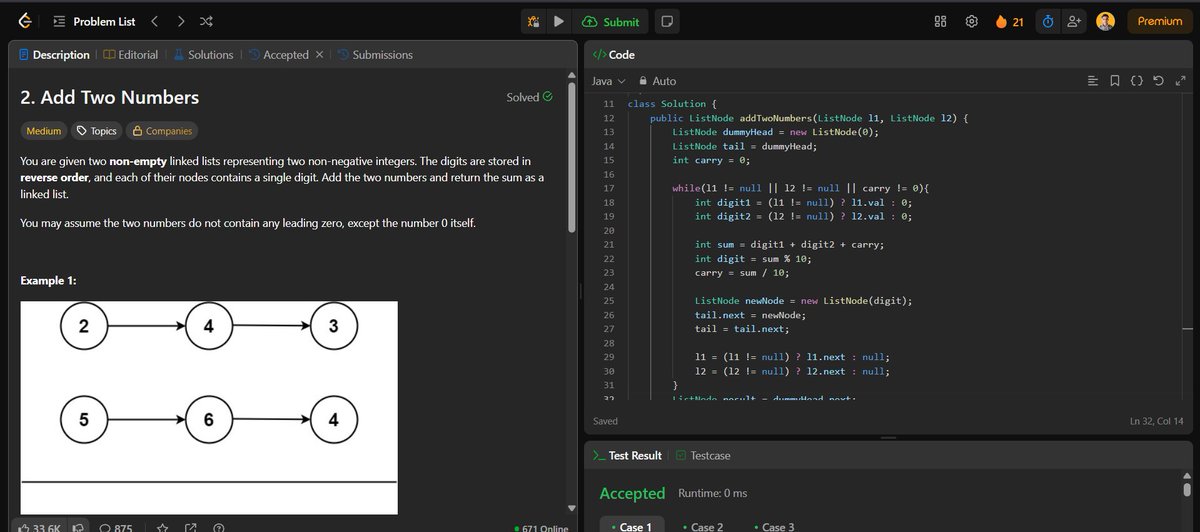Submit the solution
The height and width of the screenshot is (532, 1200).
(612, 21)
